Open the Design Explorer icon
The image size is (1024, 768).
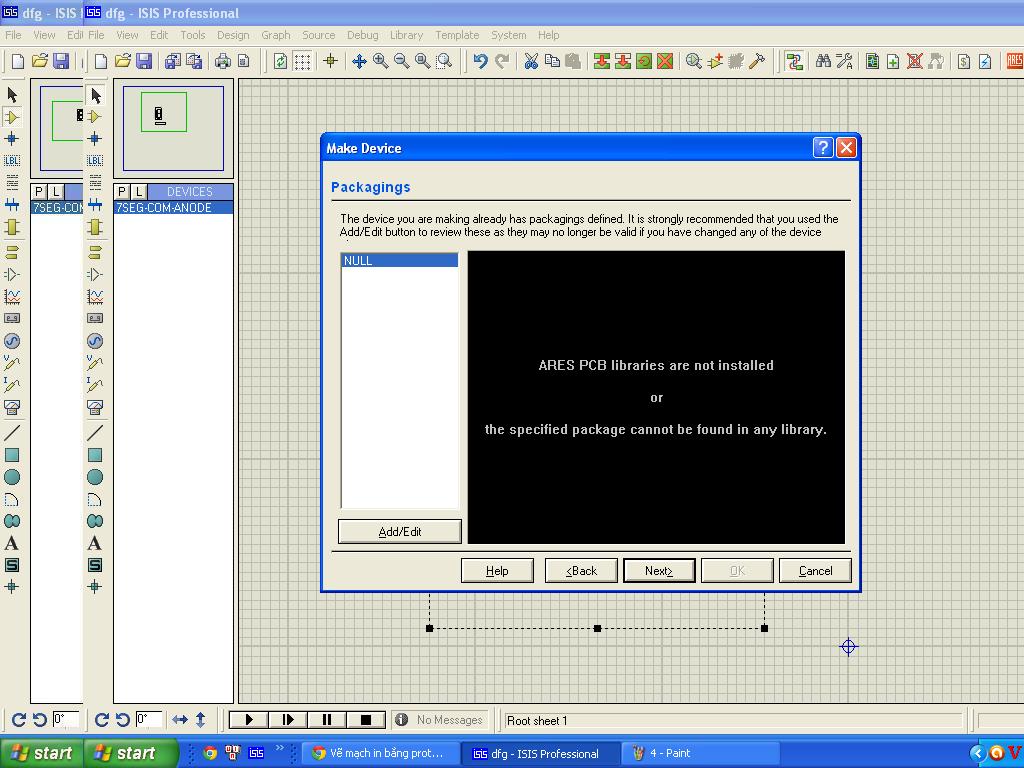[872, 61]
